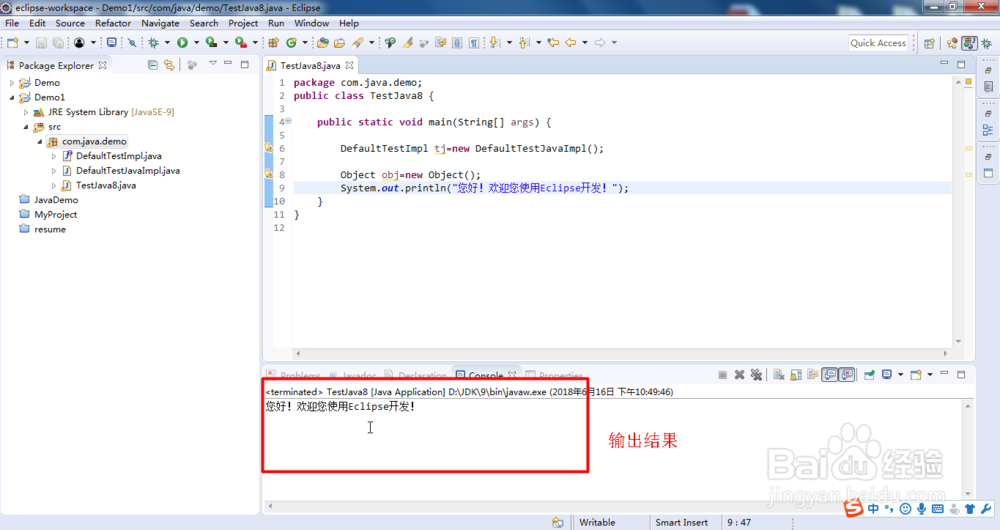The image size is (1000, 530).
Task: Open the Debug button dropdown arrow
Action: (x=167, y=43)
